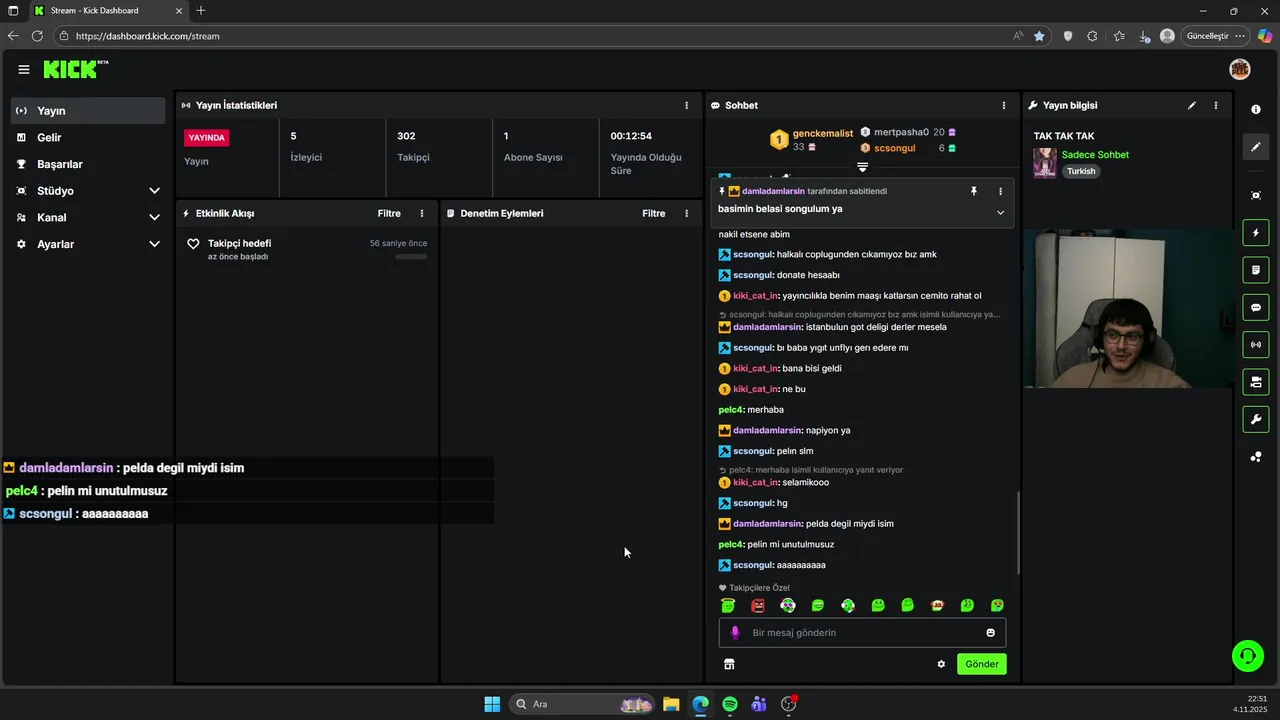Image resolution: width=1280 pixels, height=720 pixels.
Task: Open the emoji picker in message box
Action: 991,633
